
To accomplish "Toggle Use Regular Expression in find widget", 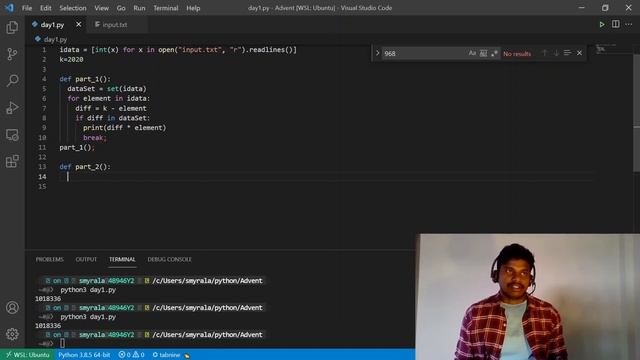I will [x=494, y=53].
